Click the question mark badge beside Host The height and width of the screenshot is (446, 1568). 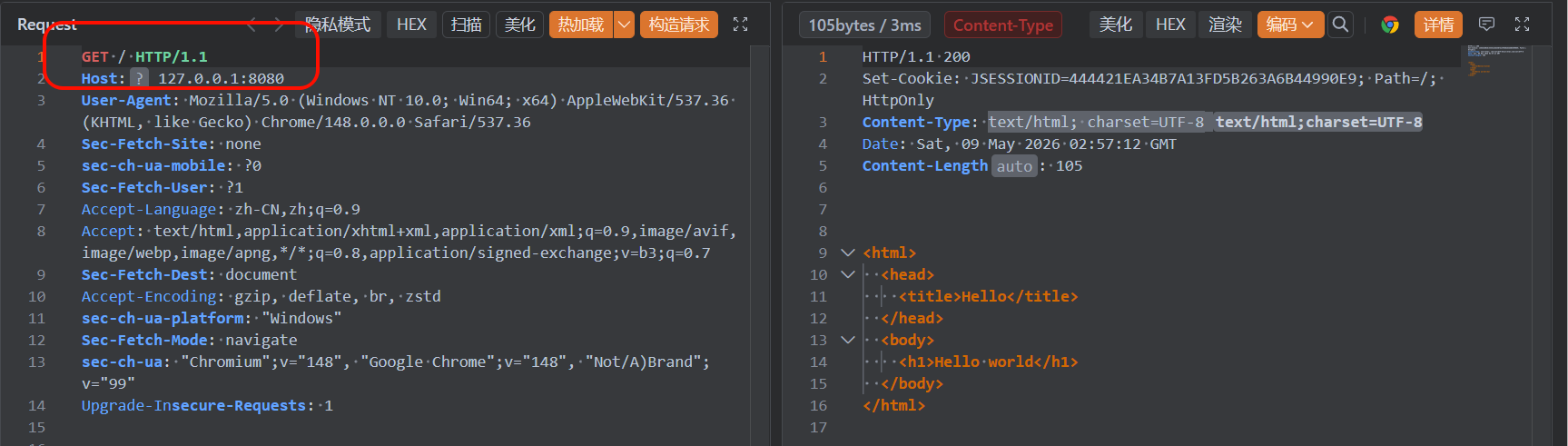pyautogui.click(x=139, y=78)
